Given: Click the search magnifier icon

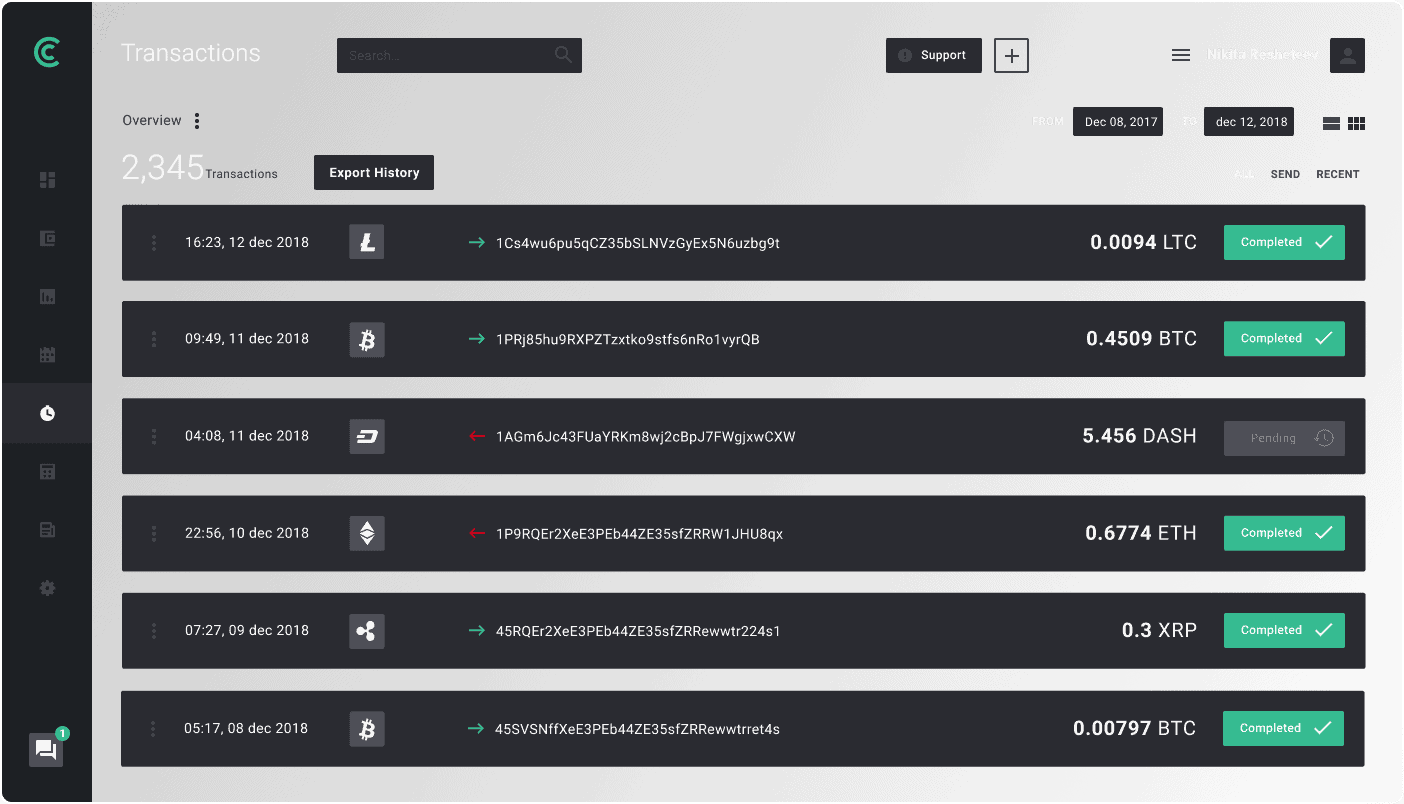Looking at the screenshot, I should click(564, 55).
